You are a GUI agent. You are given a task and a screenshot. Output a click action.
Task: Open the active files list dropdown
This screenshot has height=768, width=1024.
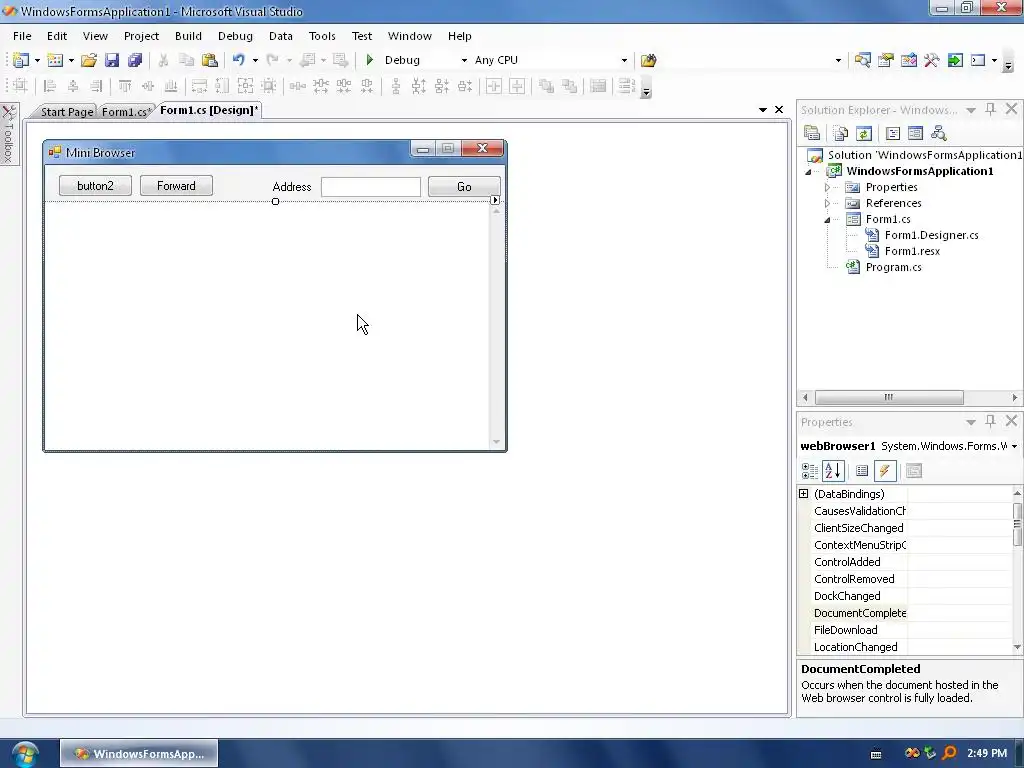[x=763, y=110]
